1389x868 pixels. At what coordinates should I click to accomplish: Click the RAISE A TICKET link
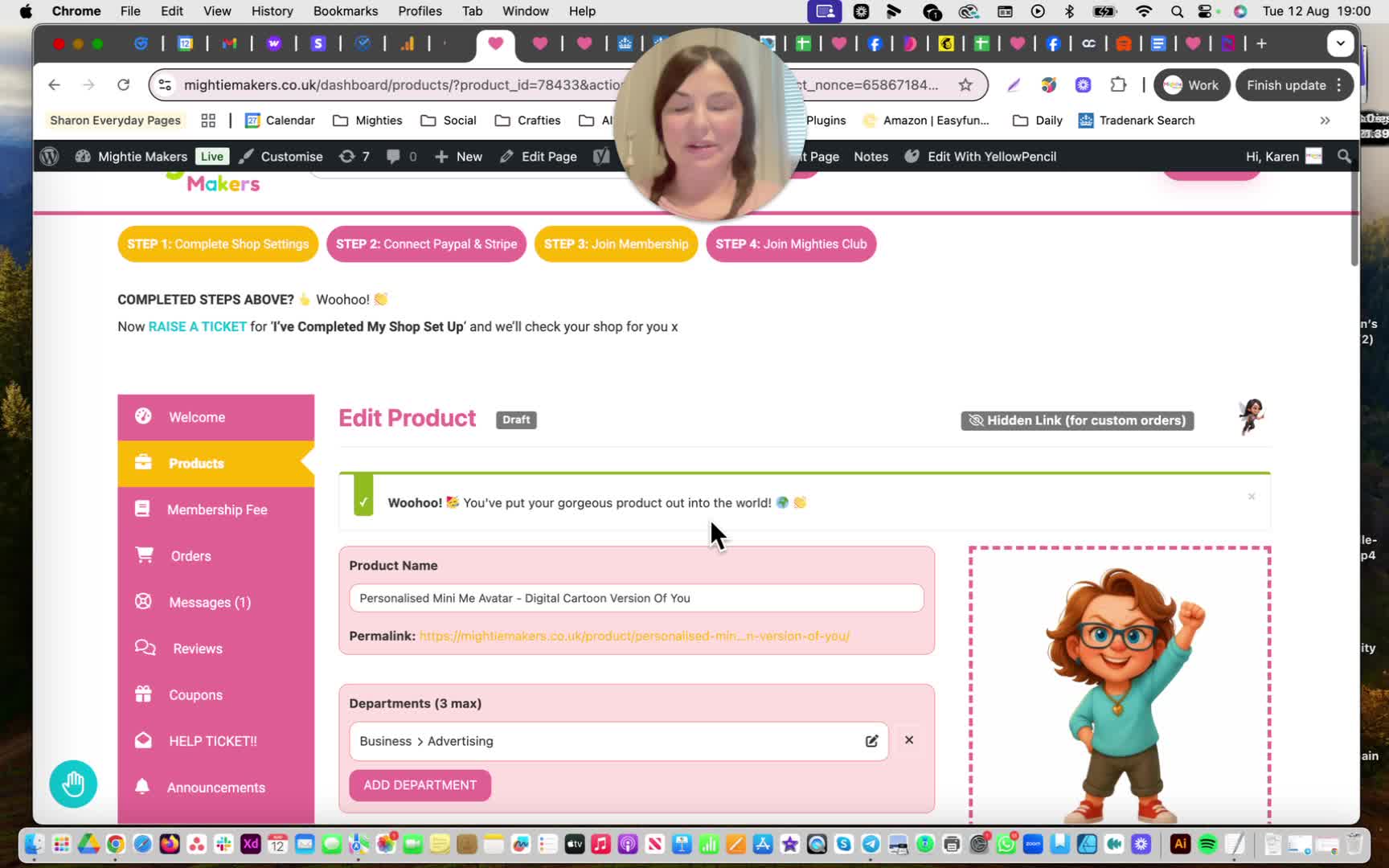pos(197,326)
